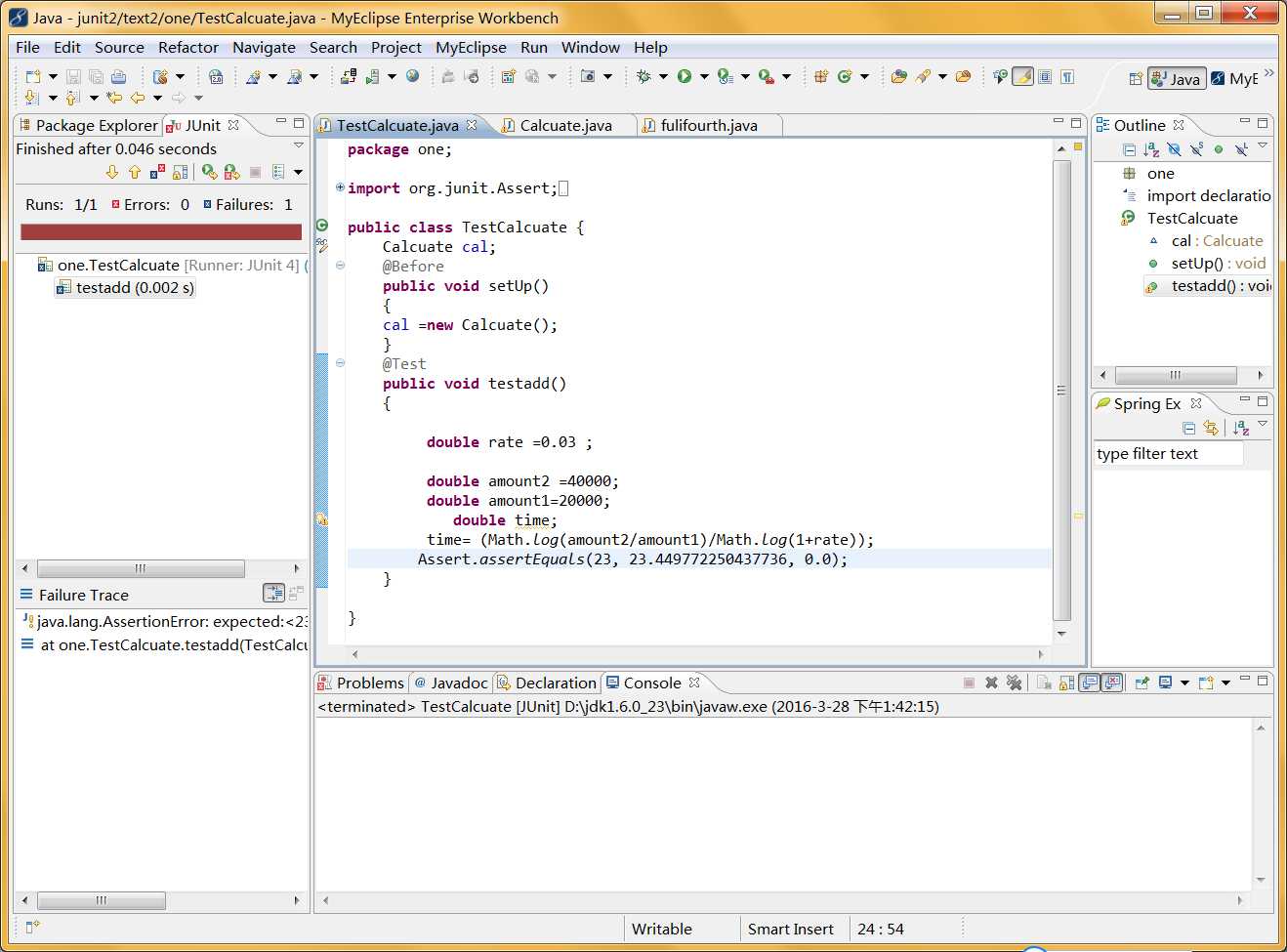Open the Refactor menu
1287x952 pixels.
click(x=188, y=47)
